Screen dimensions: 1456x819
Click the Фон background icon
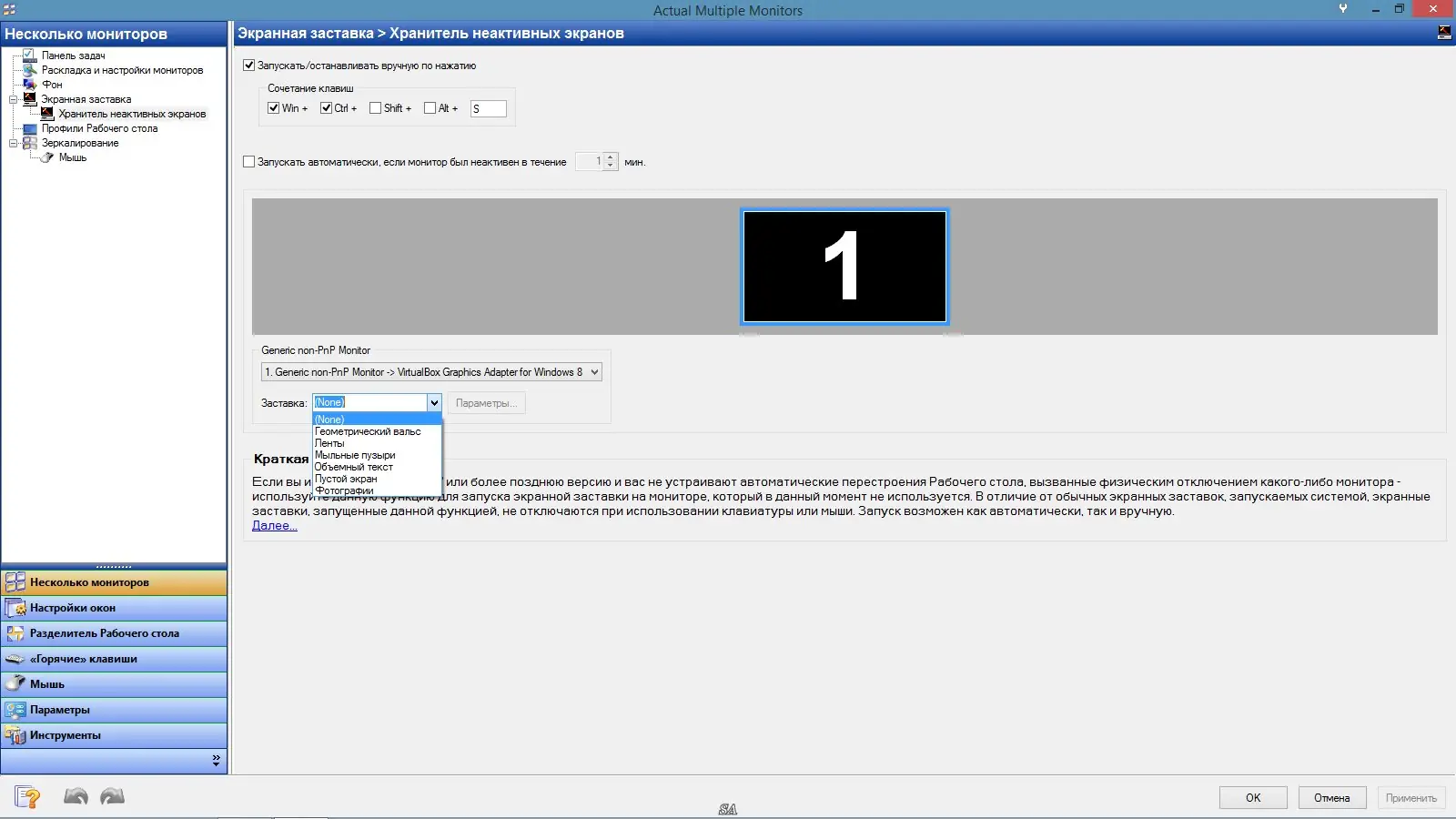28,84
